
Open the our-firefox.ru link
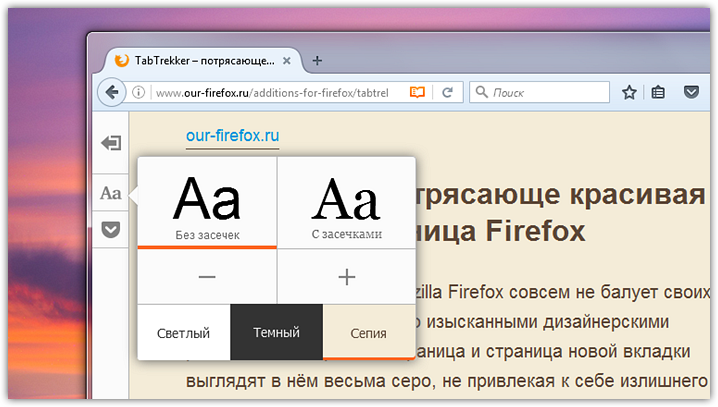233,136
